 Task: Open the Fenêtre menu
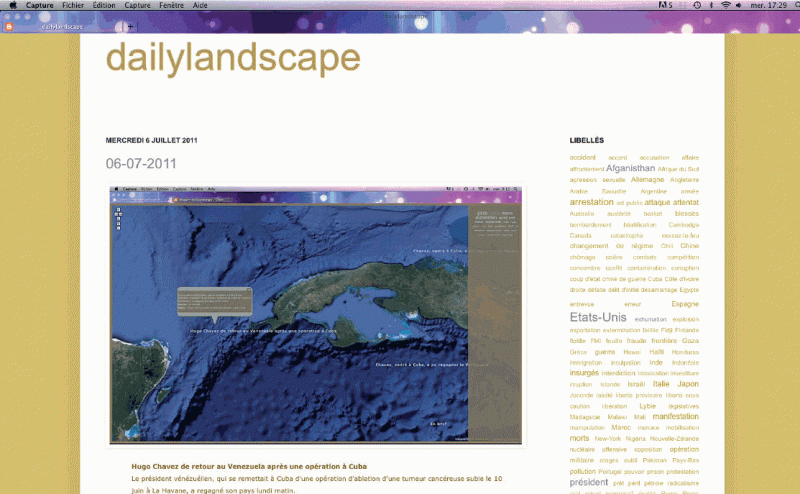click(x=172, y=5)
